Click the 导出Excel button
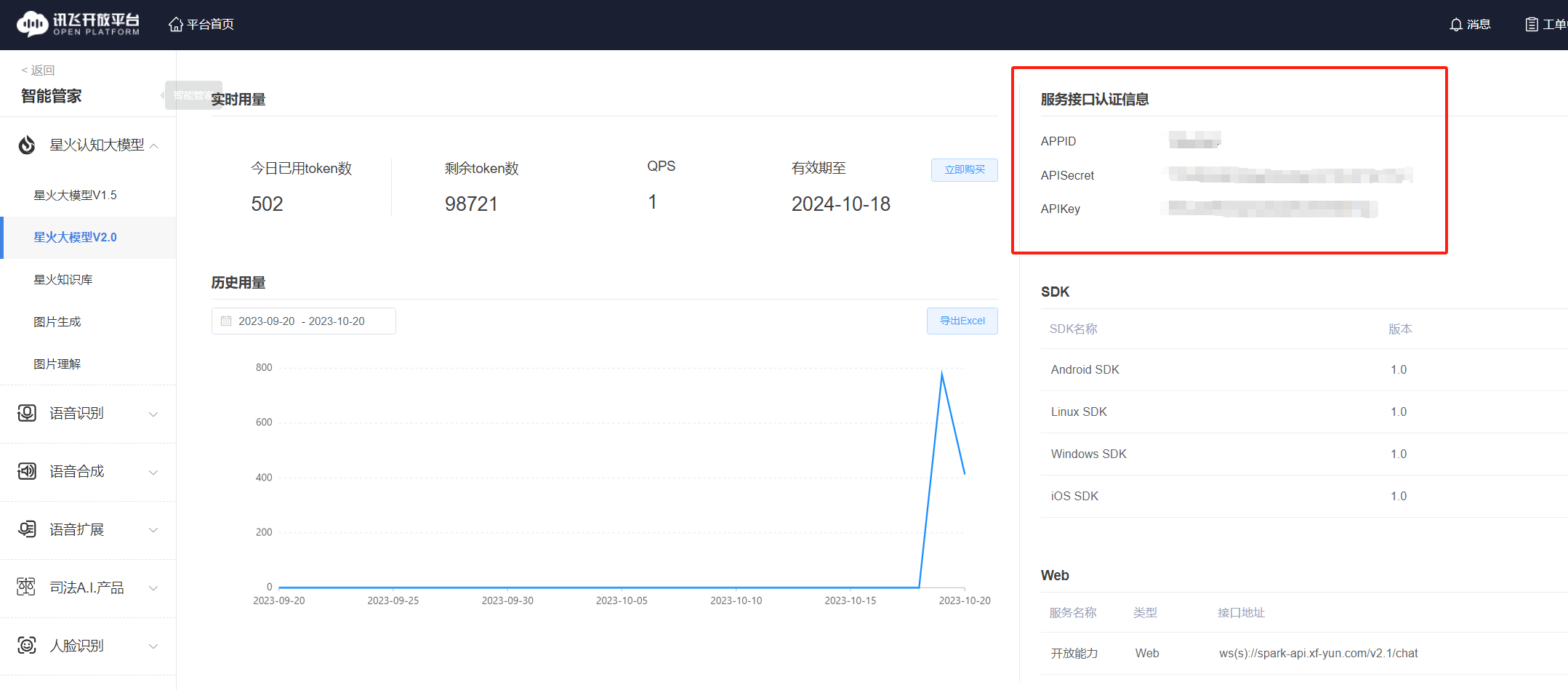 [962, 321]
